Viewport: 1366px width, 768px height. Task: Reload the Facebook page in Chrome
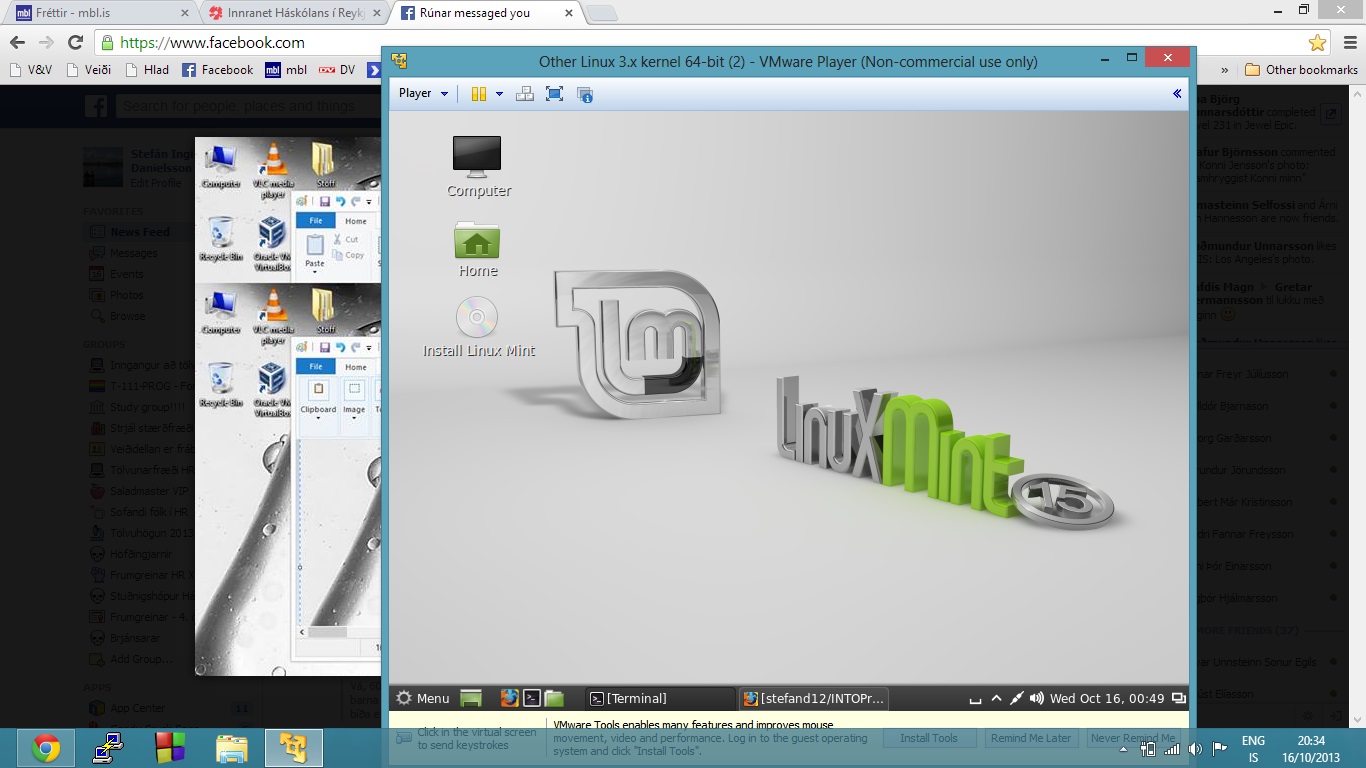pyautogui.click(x=75, y=43)
